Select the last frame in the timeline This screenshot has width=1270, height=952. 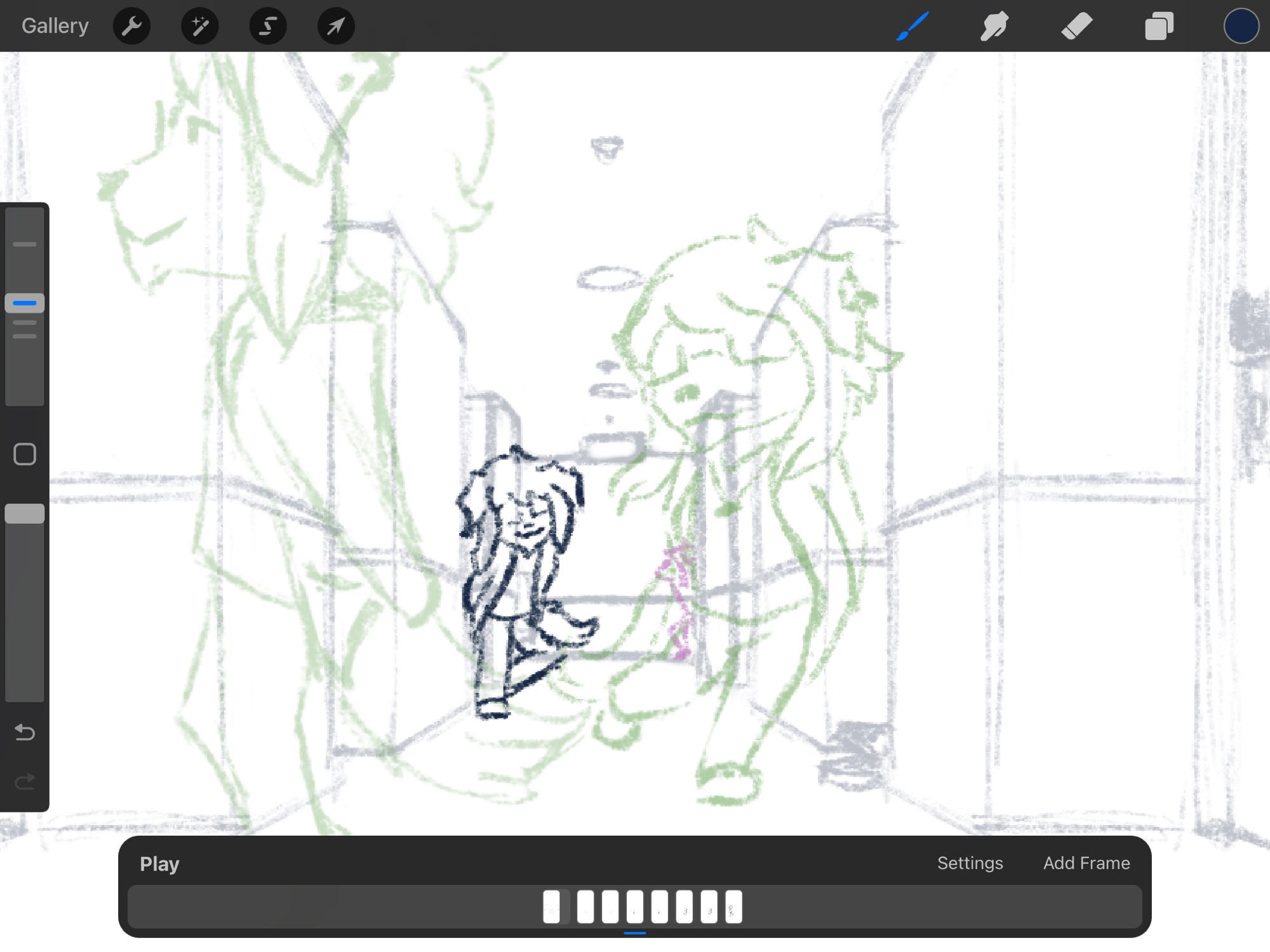pyautogui.click(x=733, y=906)
